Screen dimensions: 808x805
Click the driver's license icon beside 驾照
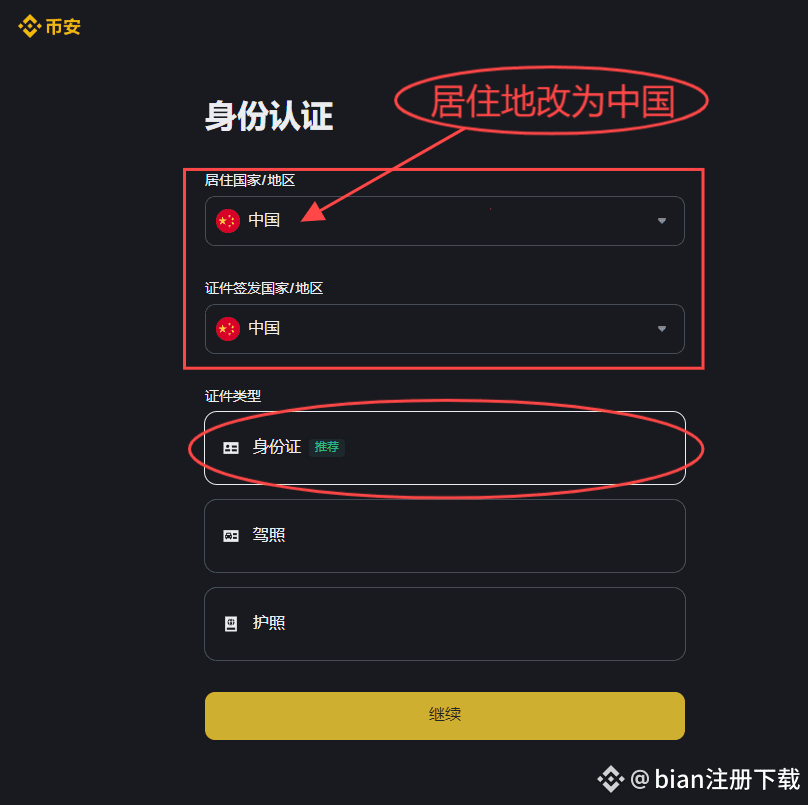[x=231, y=536]
